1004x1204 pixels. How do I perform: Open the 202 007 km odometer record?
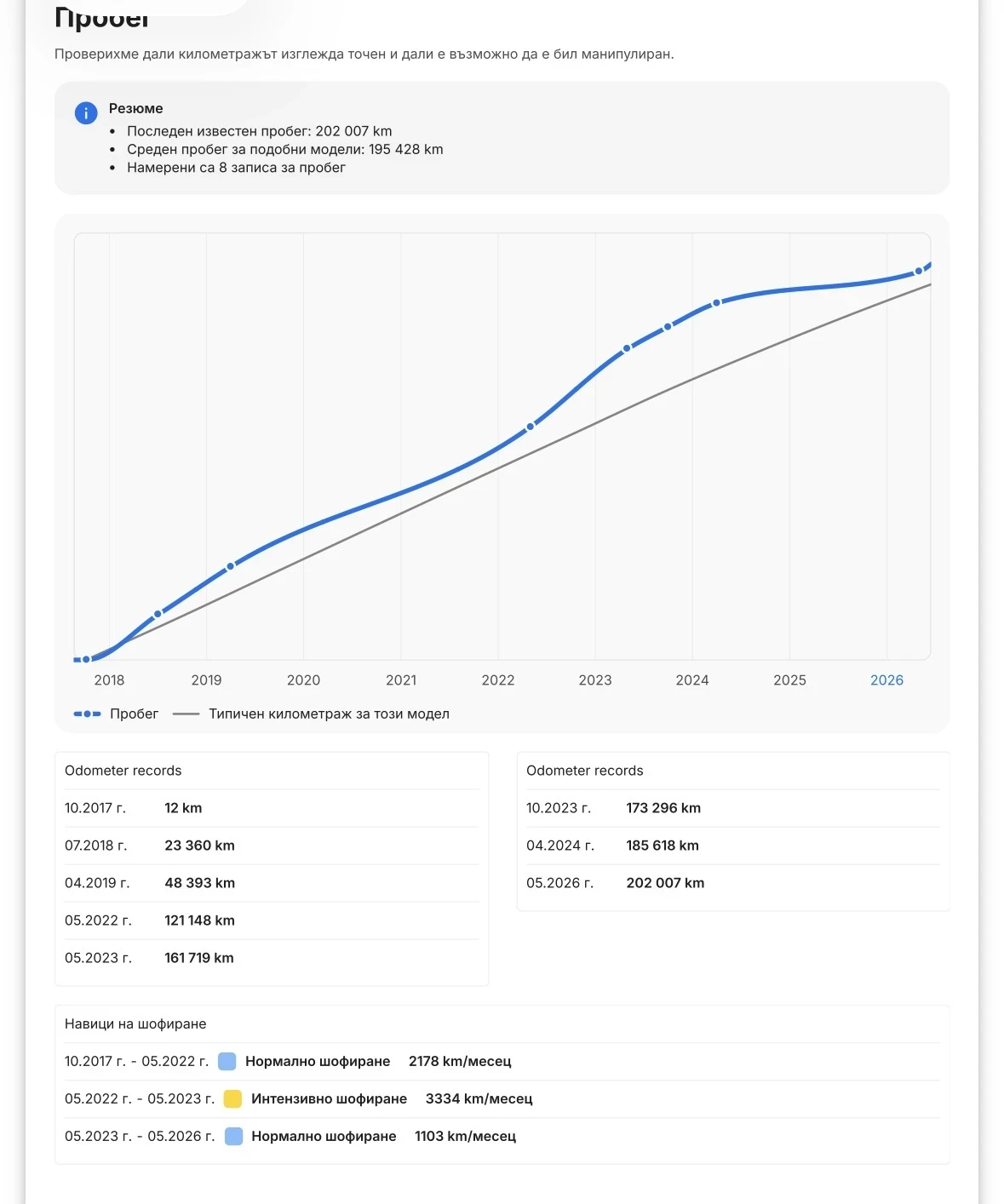(x=733, y=883)
